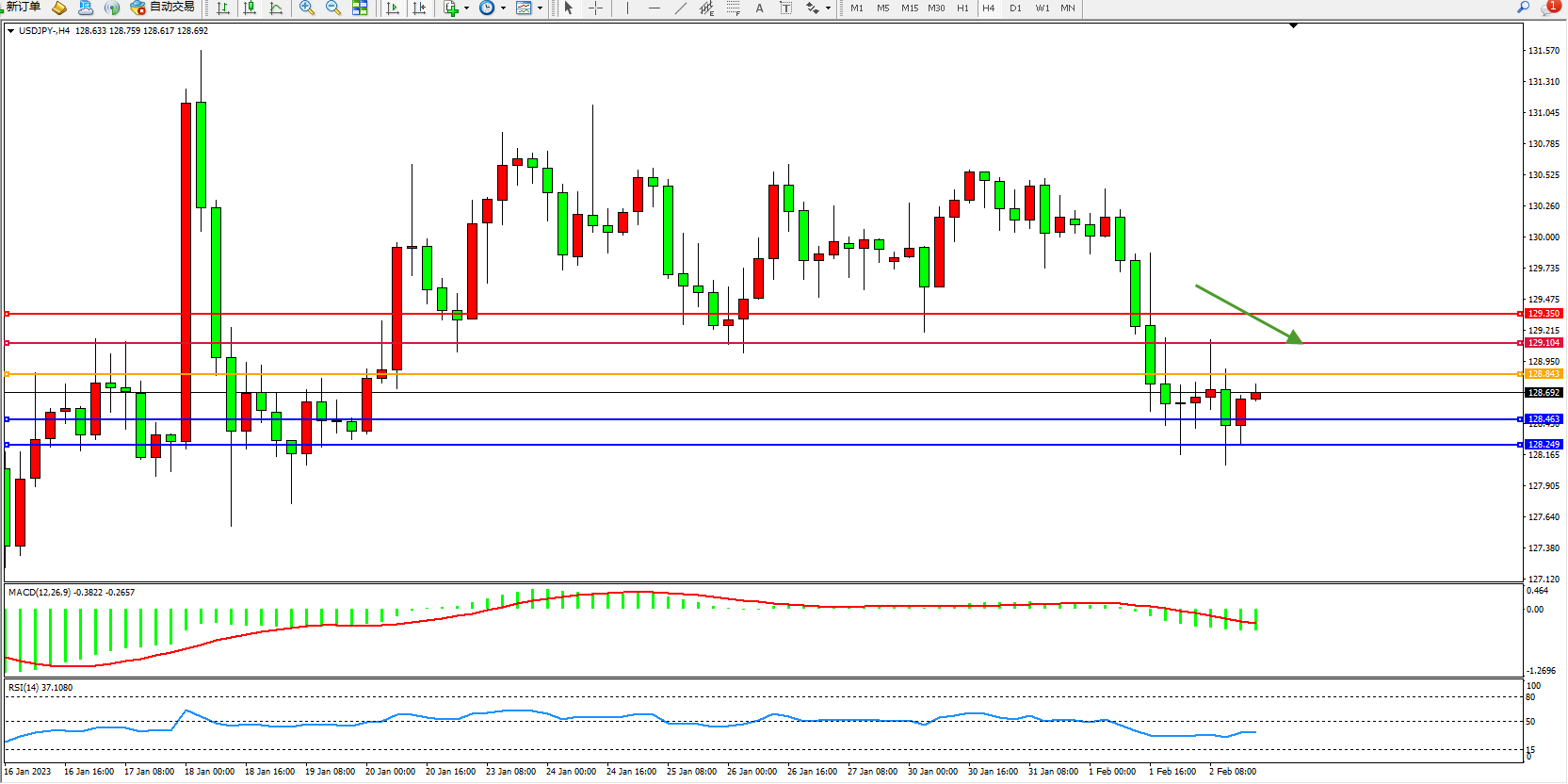Screen dimensions: 1568x784
Task: Click the 新订单 new order button
Action: pos(23,8)
